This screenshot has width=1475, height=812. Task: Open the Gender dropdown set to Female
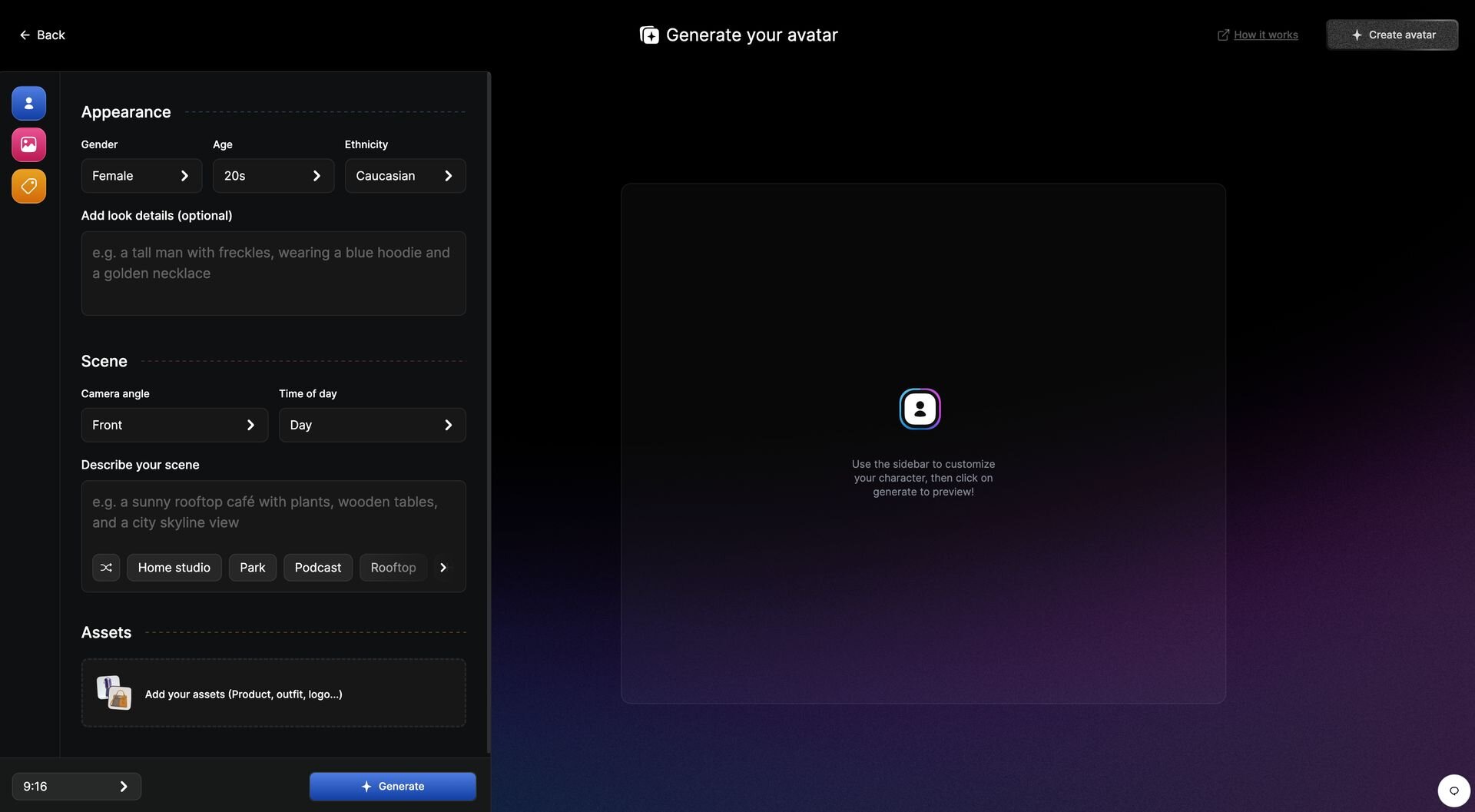tap(141, 176)
